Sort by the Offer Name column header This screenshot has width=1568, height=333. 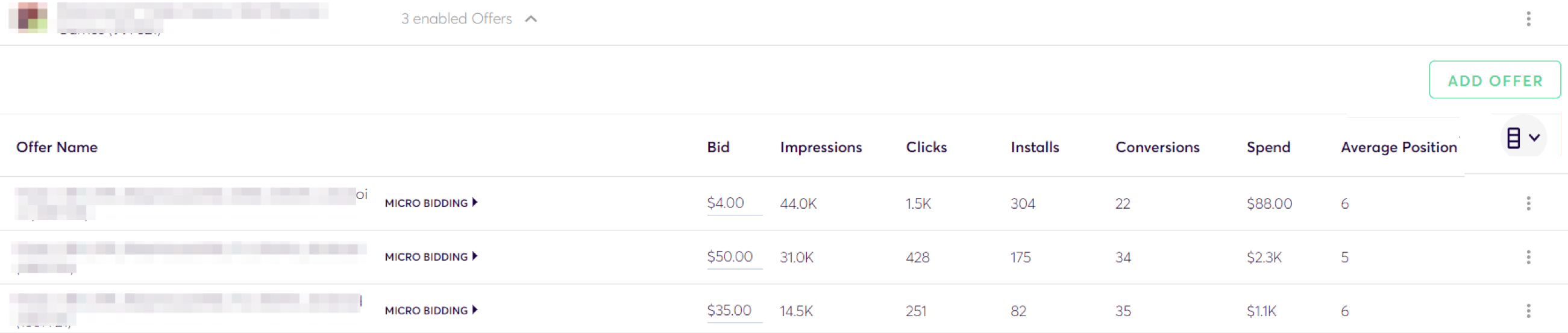pyautogui.click(x=57, y=148)
